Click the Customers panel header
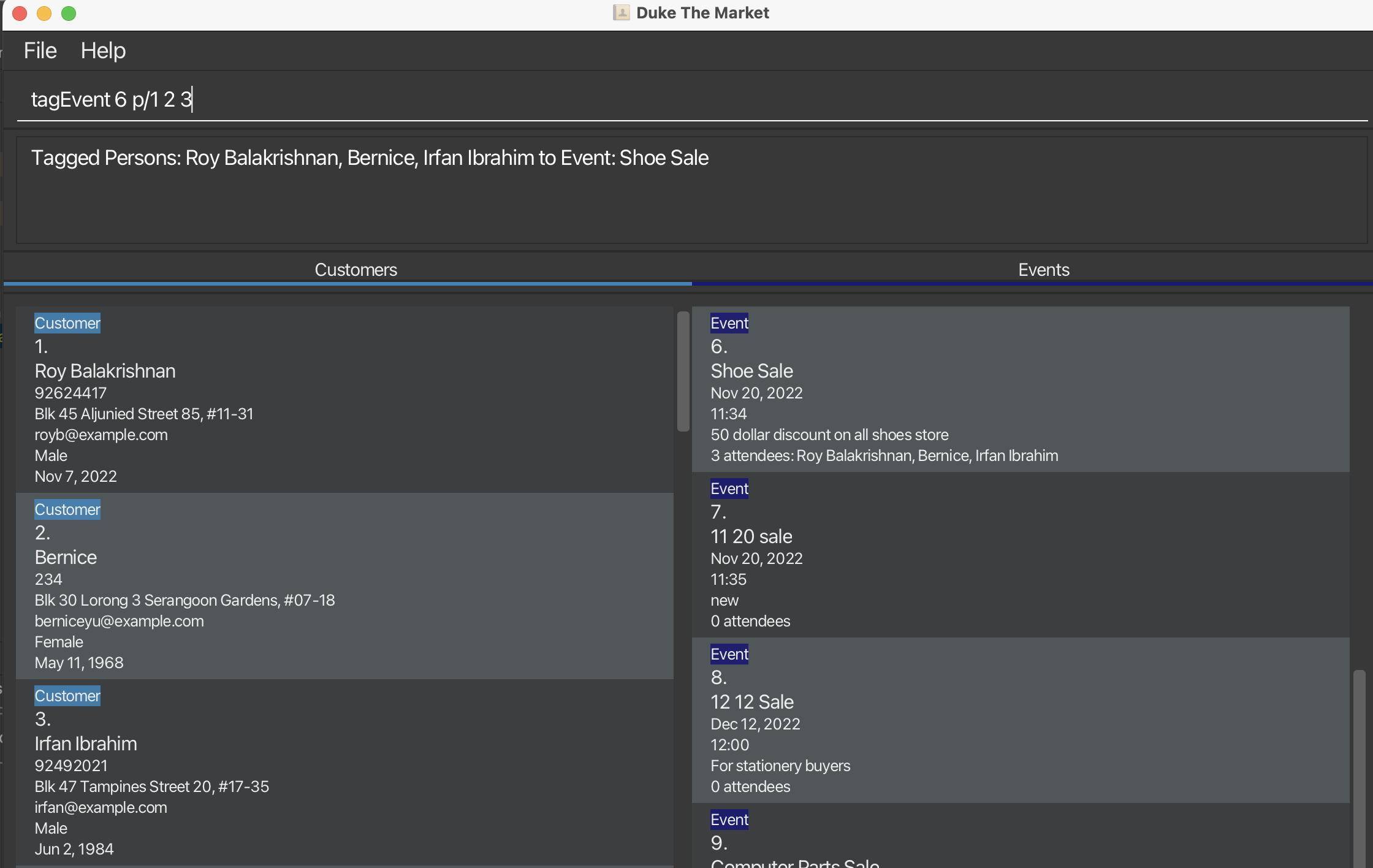This screenshot has width=1373, height=868. point(356,270)
